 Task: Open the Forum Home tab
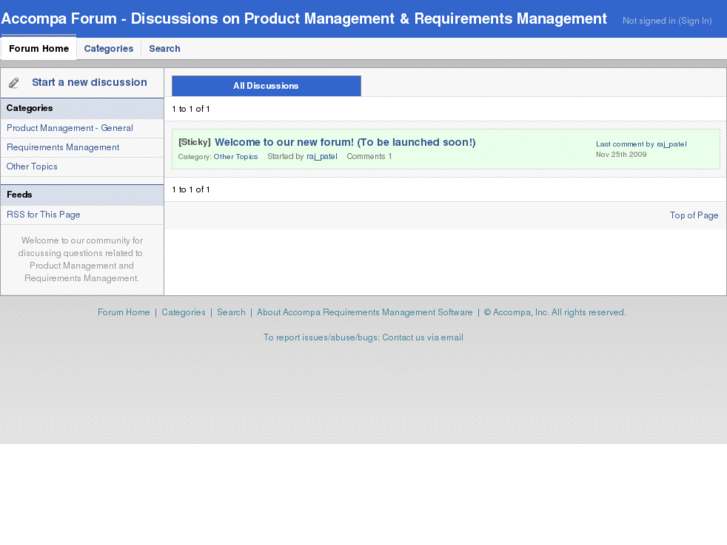(38, 48)
